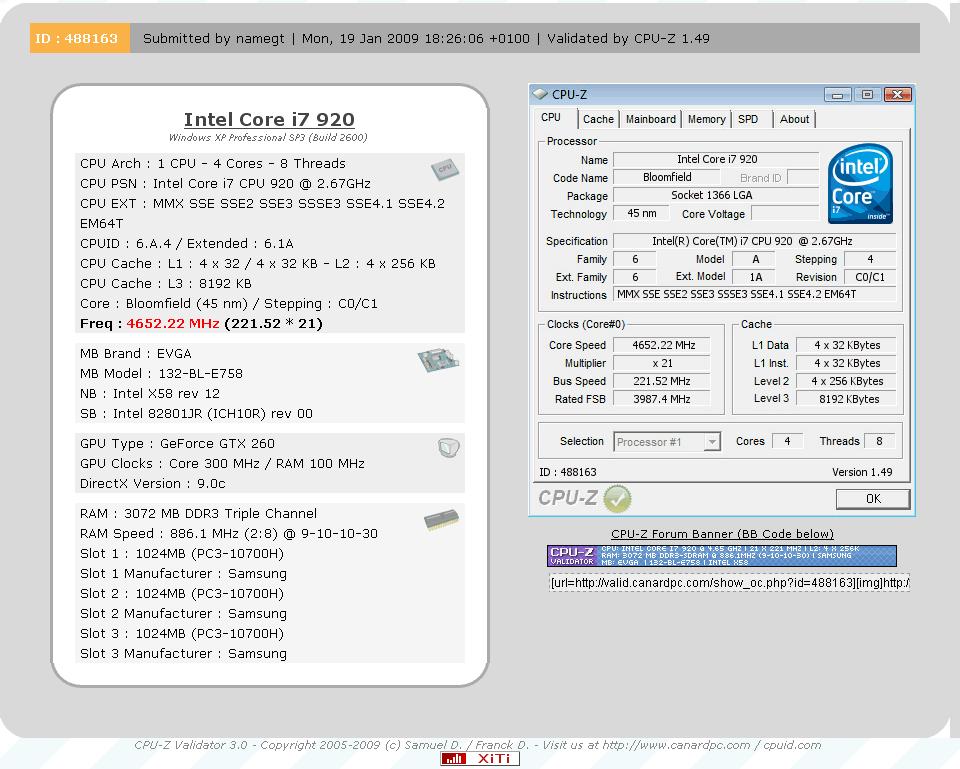The width and height of the screenshot is (960, 769).
Task: Click the Technology field 45 nm
Action: [x=640, y=213]
